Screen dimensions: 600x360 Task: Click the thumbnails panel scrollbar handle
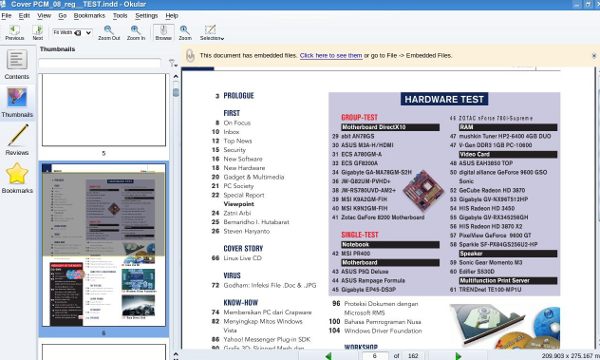click(x=176, y=92)
